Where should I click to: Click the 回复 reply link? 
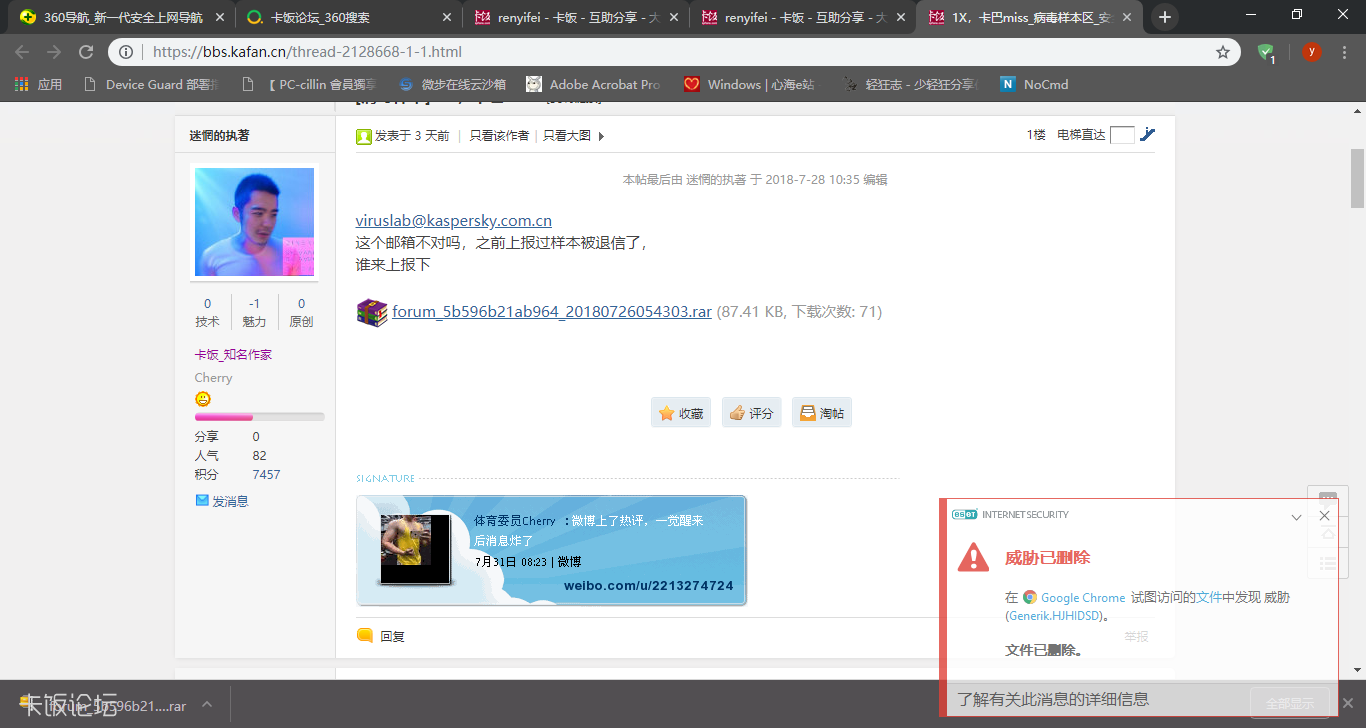click(x=391, y=636)
